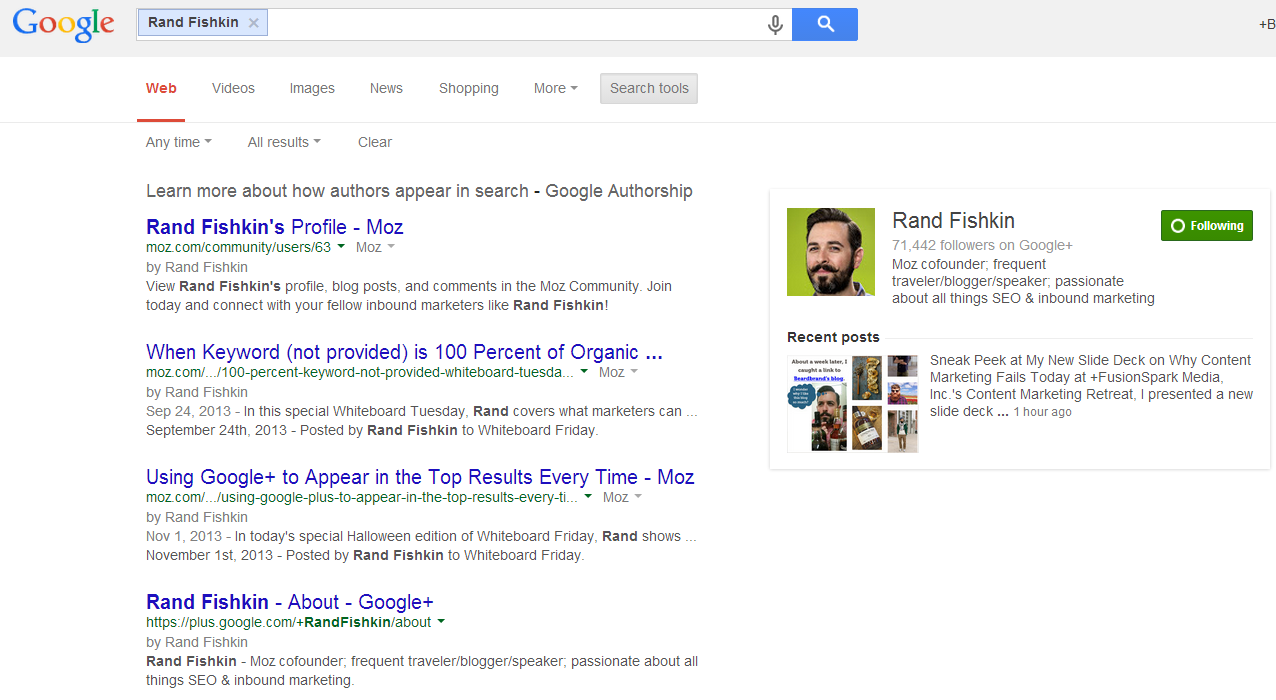Open the All results filter dropdown

[284, 142]
